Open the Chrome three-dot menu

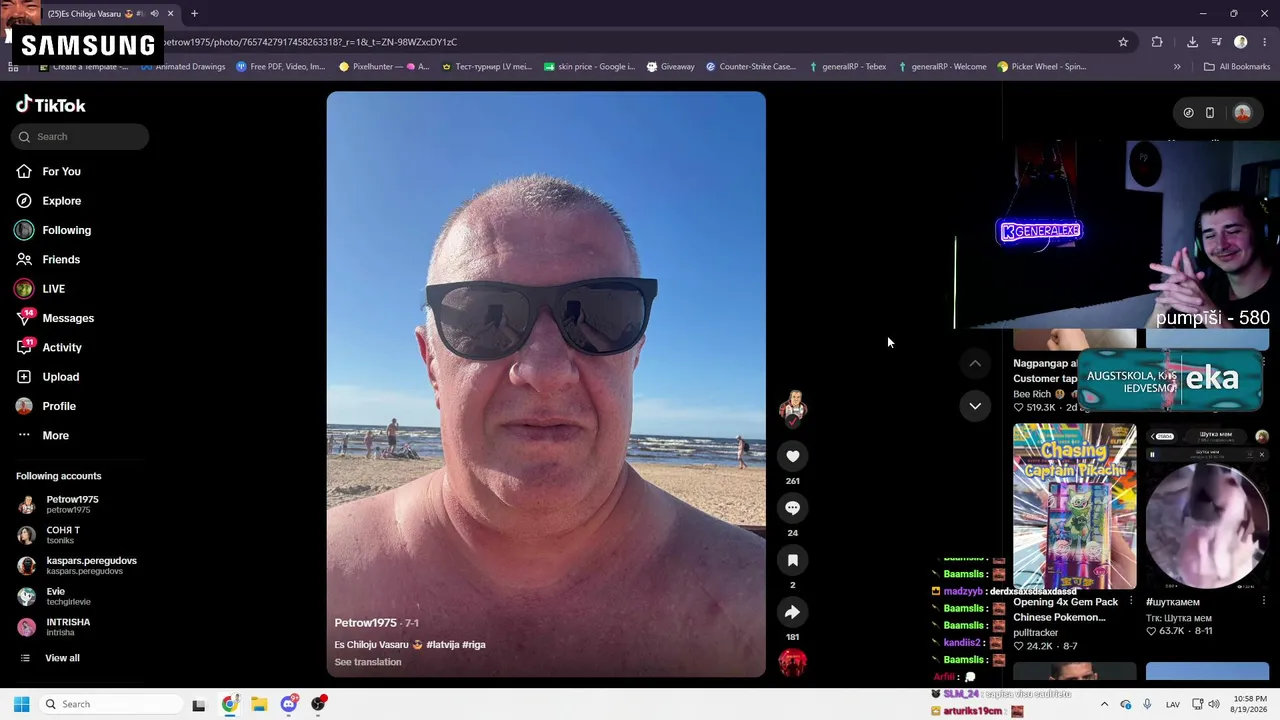1265,42
